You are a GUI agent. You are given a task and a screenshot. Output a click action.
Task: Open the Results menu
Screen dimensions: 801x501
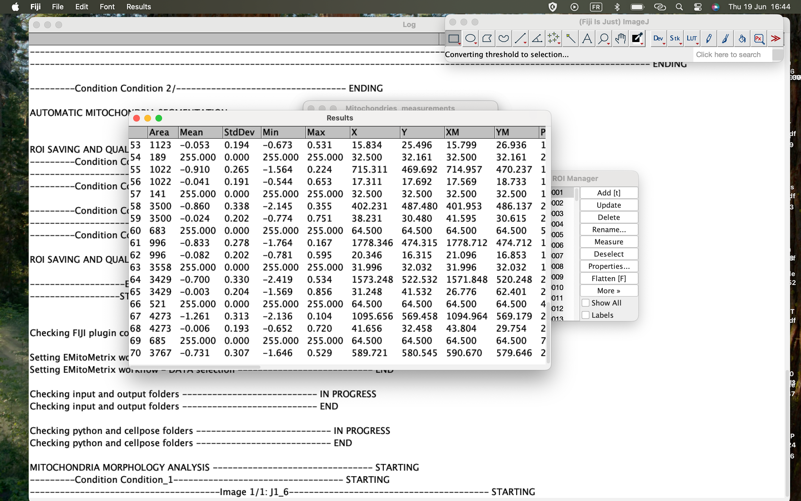[x=138, y=7]
